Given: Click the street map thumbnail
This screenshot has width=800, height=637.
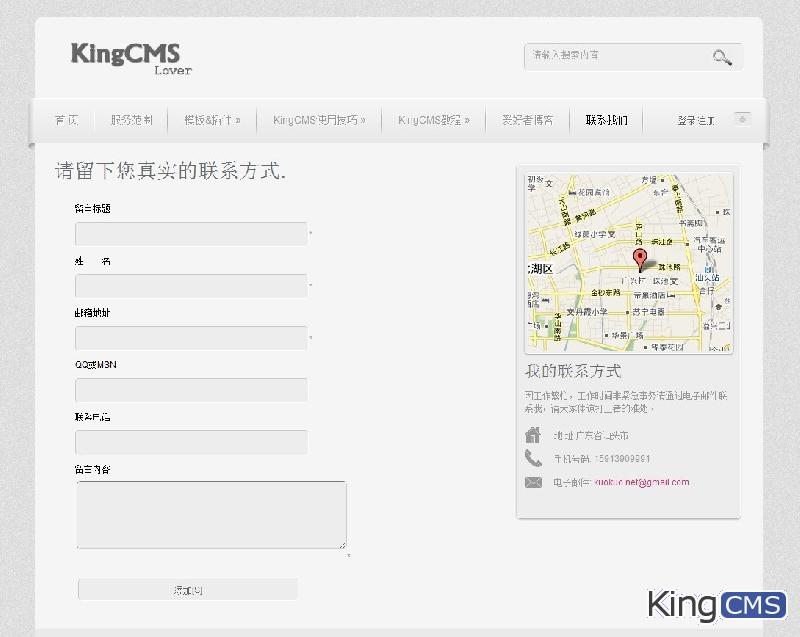Looking at the screenshot, I should 629,263.
